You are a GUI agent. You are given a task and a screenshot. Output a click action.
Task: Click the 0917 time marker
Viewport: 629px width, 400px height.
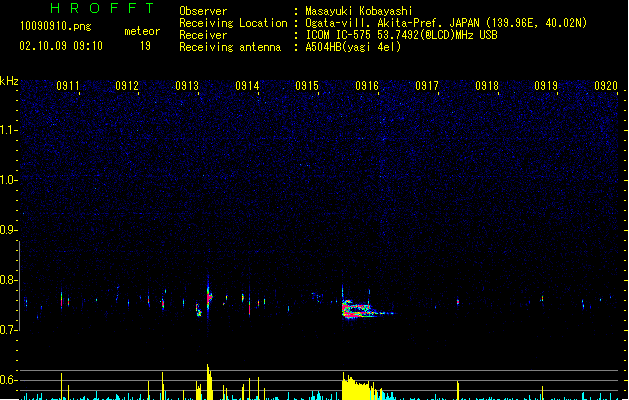[427, 86]
